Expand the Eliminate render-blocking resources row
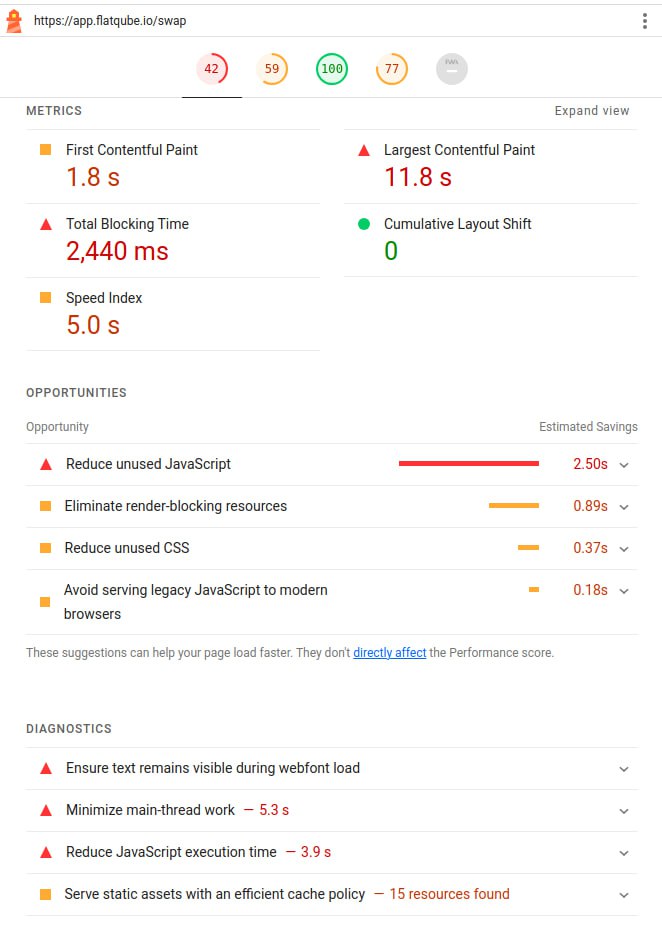The width and height of the screenshot is (662, 928). pos(624,507)
